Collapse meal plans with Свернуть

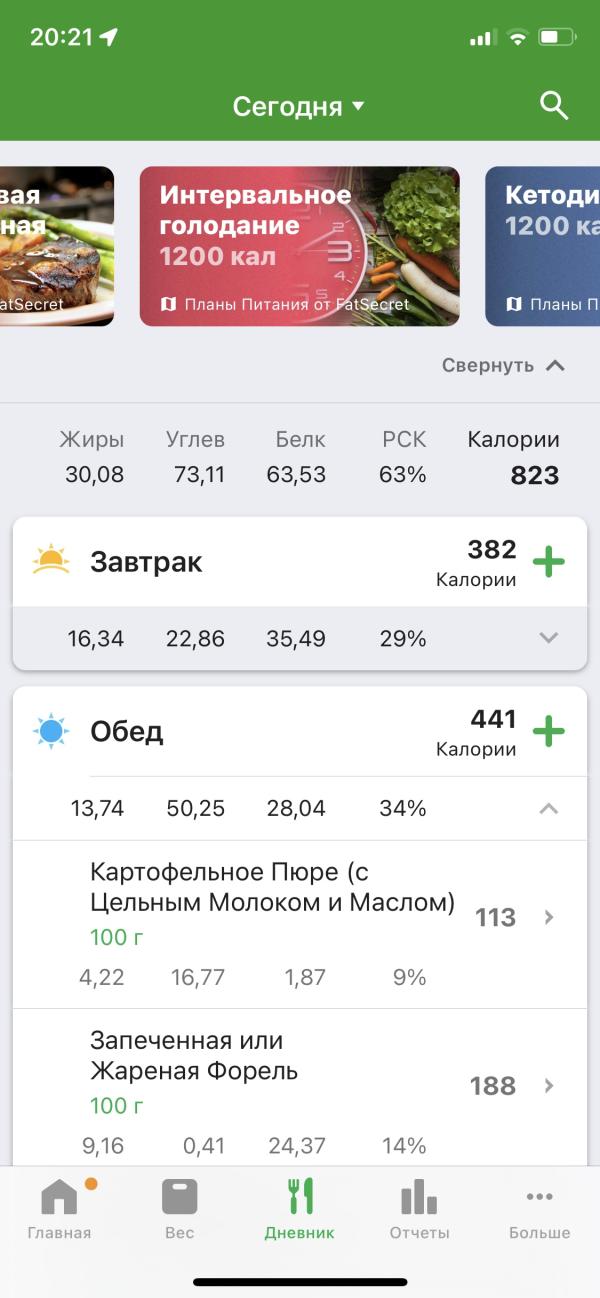pyautogui.click(x=504, y=365)
